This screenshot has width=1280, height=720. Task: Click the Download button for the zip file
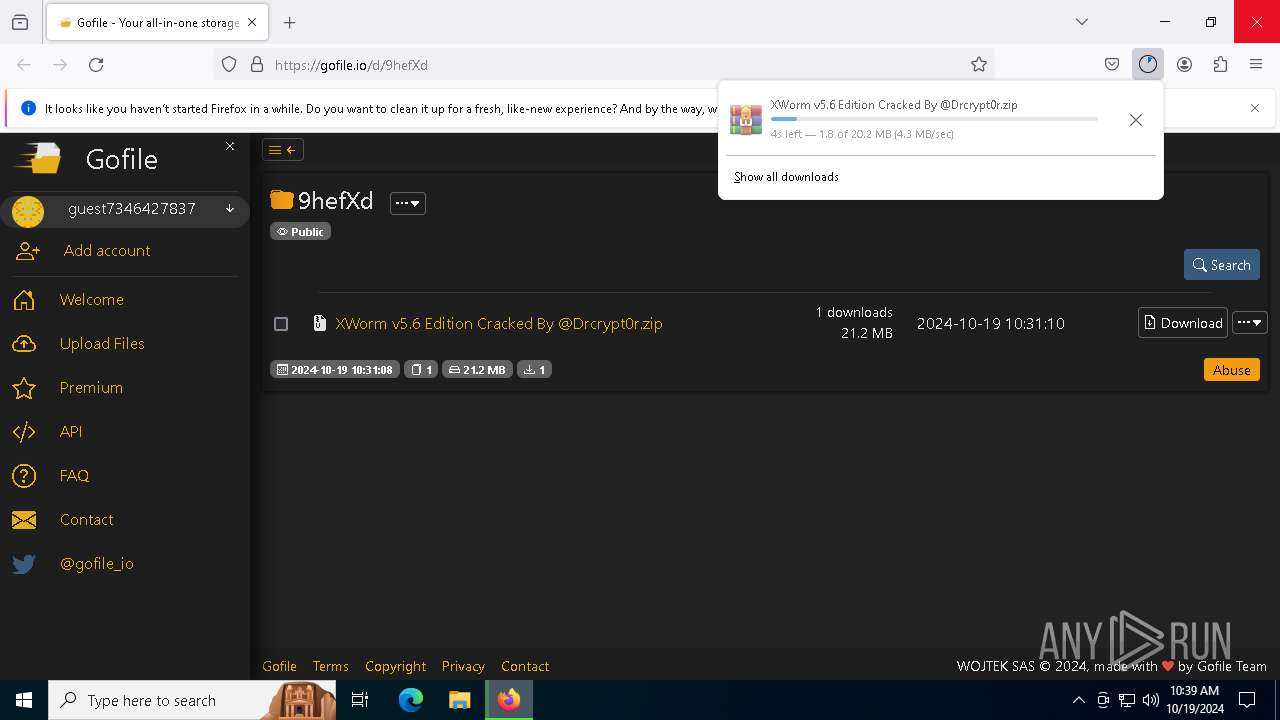pos(1183,323)
